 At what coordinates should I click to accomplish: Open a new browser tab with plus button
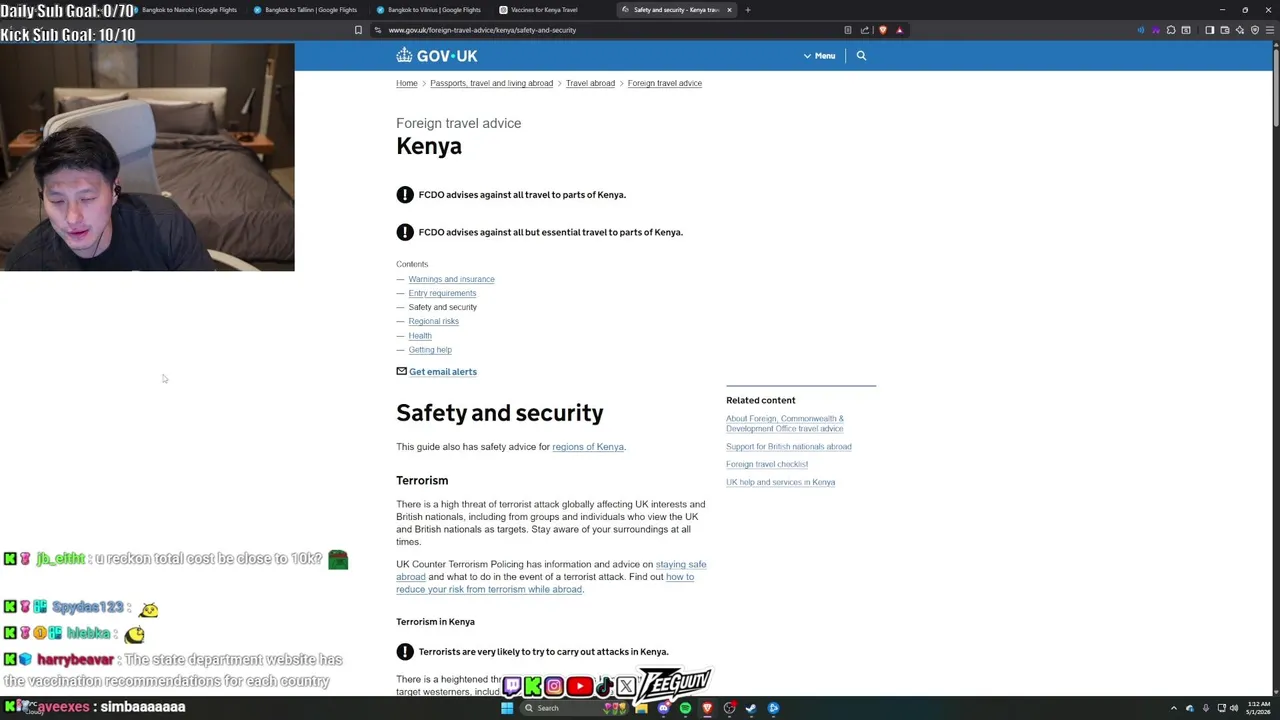(x=747, y=10)
